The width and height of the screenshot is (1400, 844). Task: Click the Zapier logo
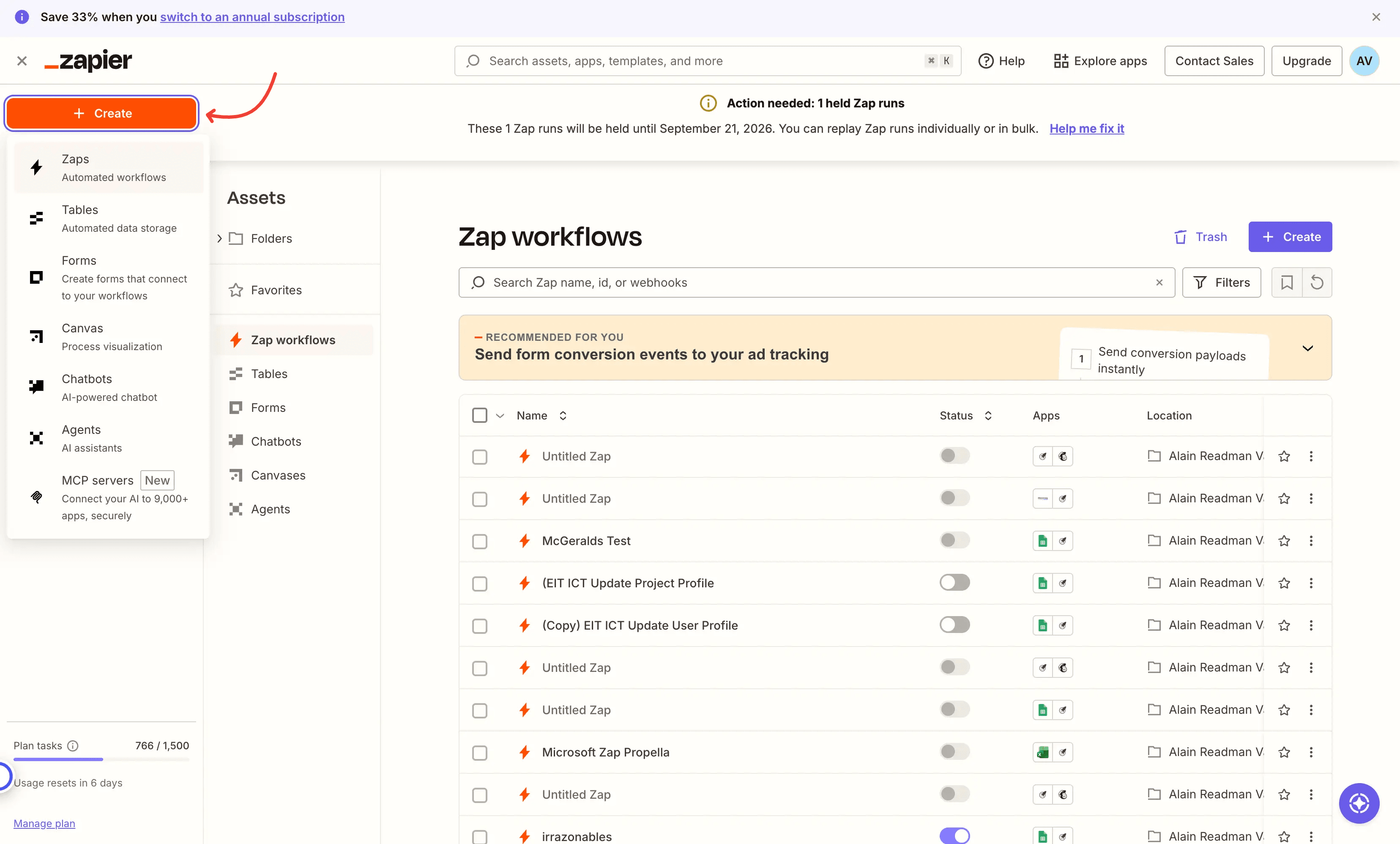coord(88,61)
